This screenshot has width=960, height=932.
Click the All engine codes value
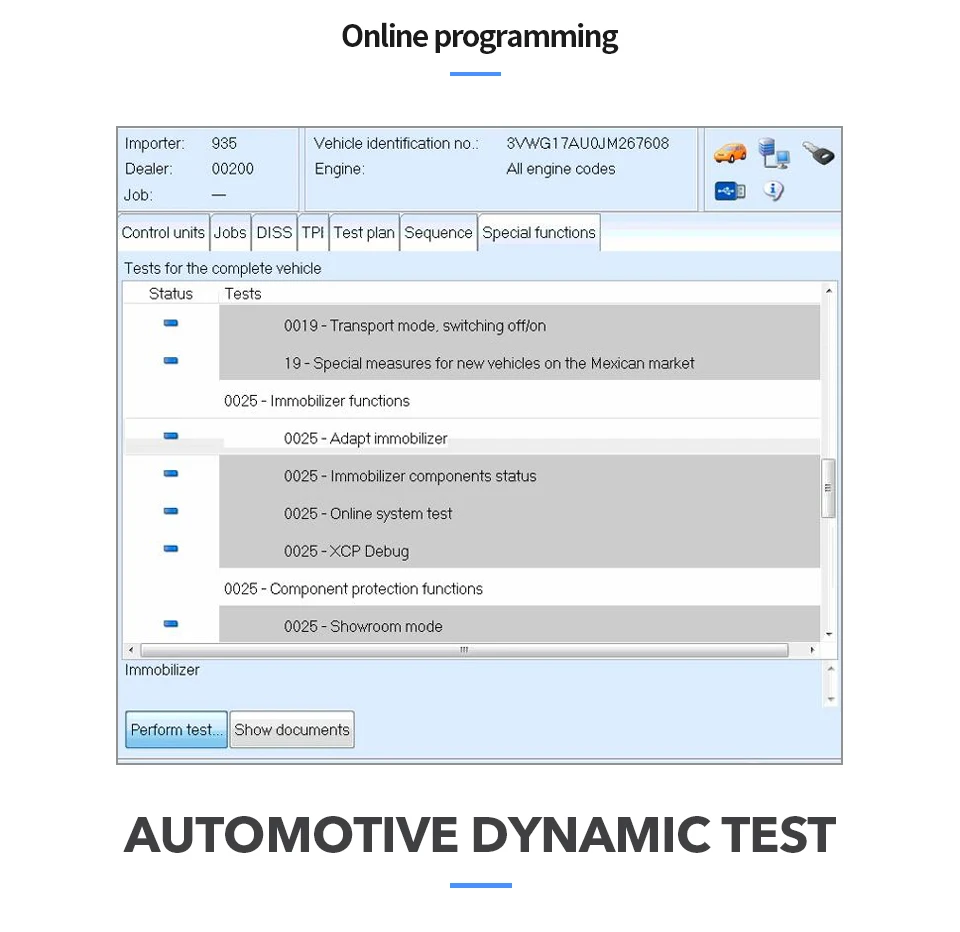click(561, 169)
